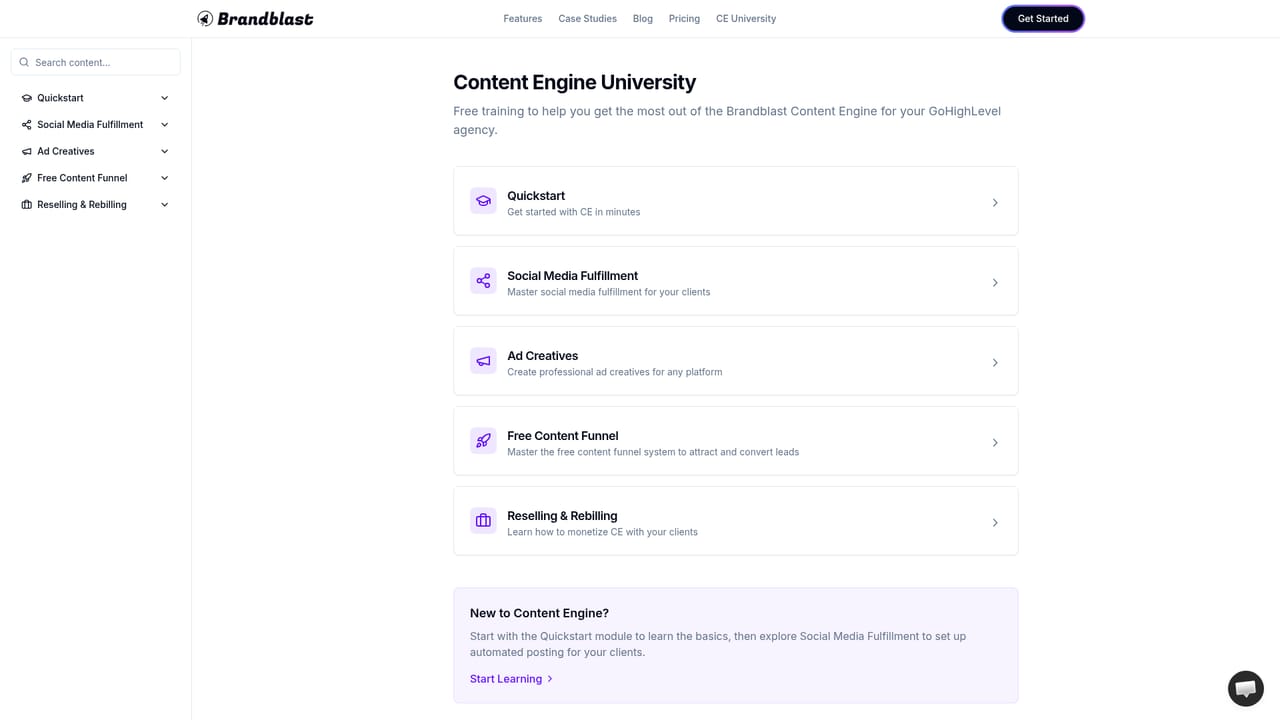Click the 'New to Content Engine?' heading

coord(539,613)
